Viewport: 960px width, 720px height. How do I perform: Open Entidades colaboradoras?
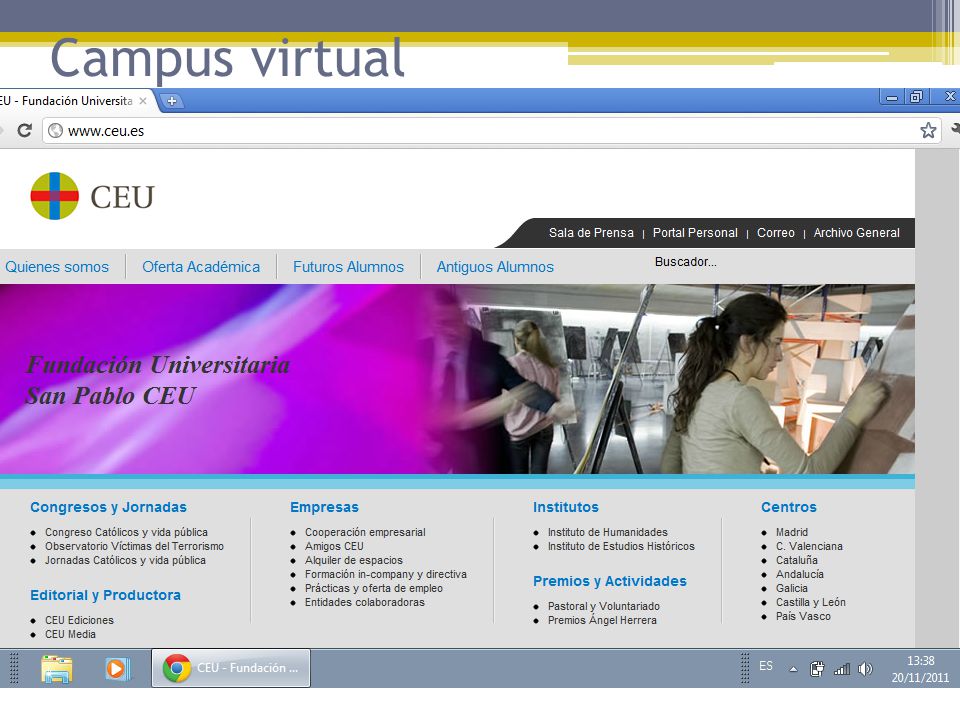364,602
